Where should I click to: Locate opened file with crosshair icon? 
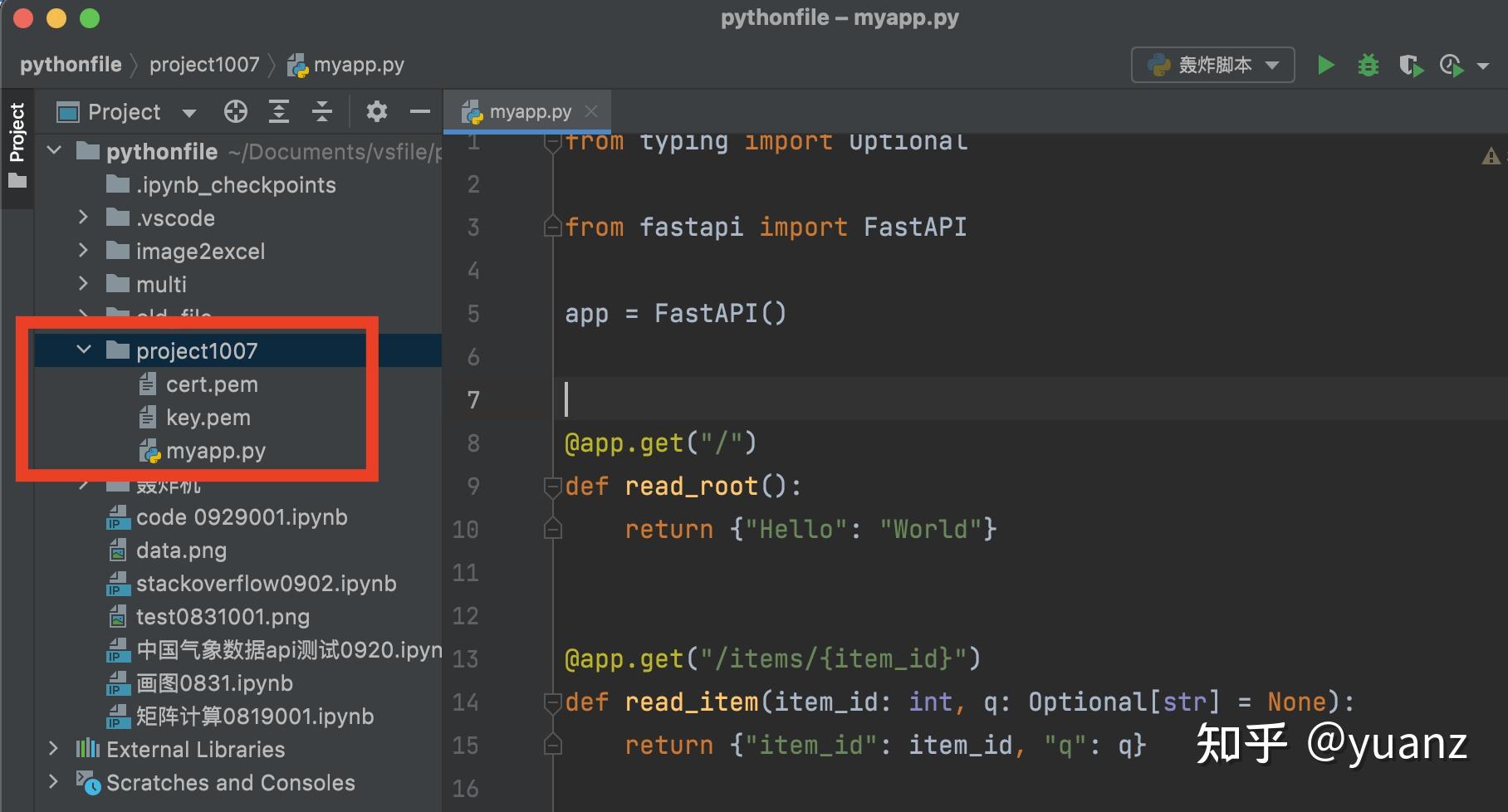[236, 111]
